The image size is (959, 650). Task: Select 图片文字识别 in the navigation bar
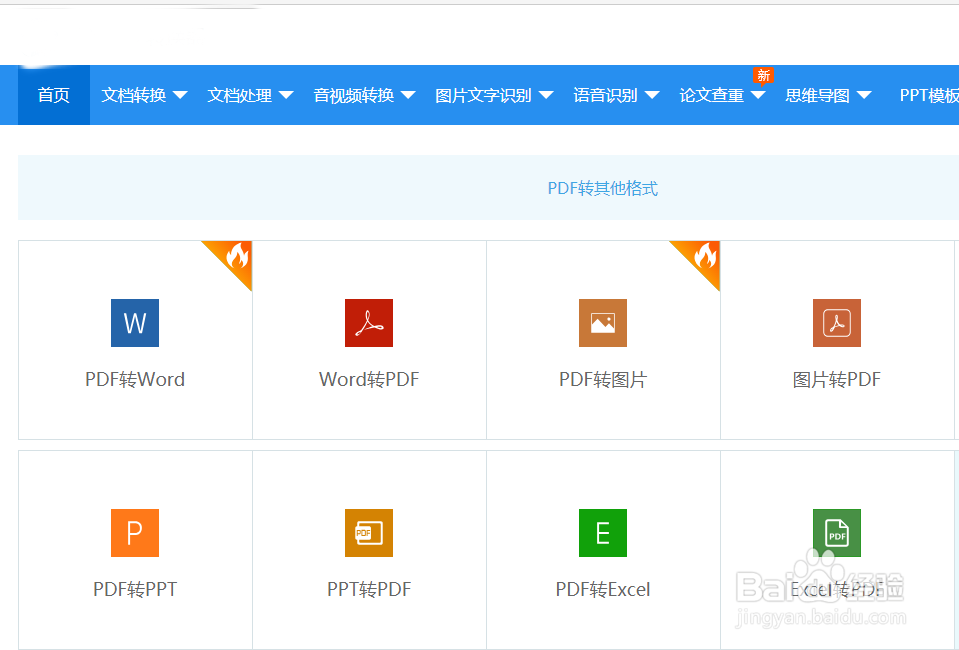(483, 95)
